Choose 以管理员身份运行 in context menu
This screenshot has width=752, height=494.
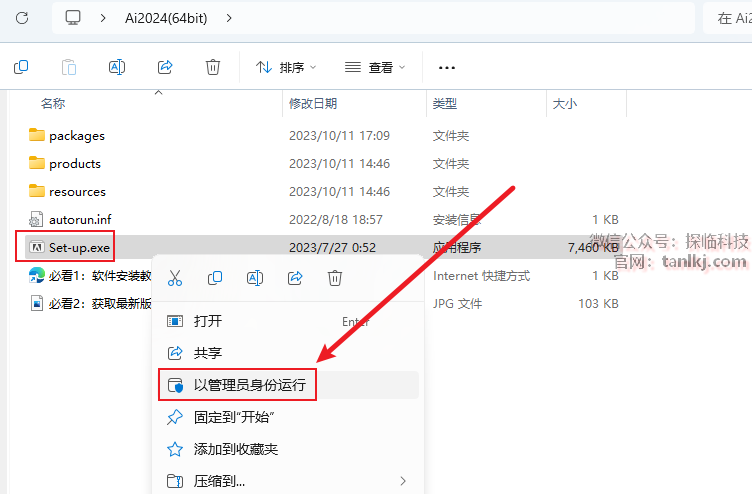coord(289,385)
